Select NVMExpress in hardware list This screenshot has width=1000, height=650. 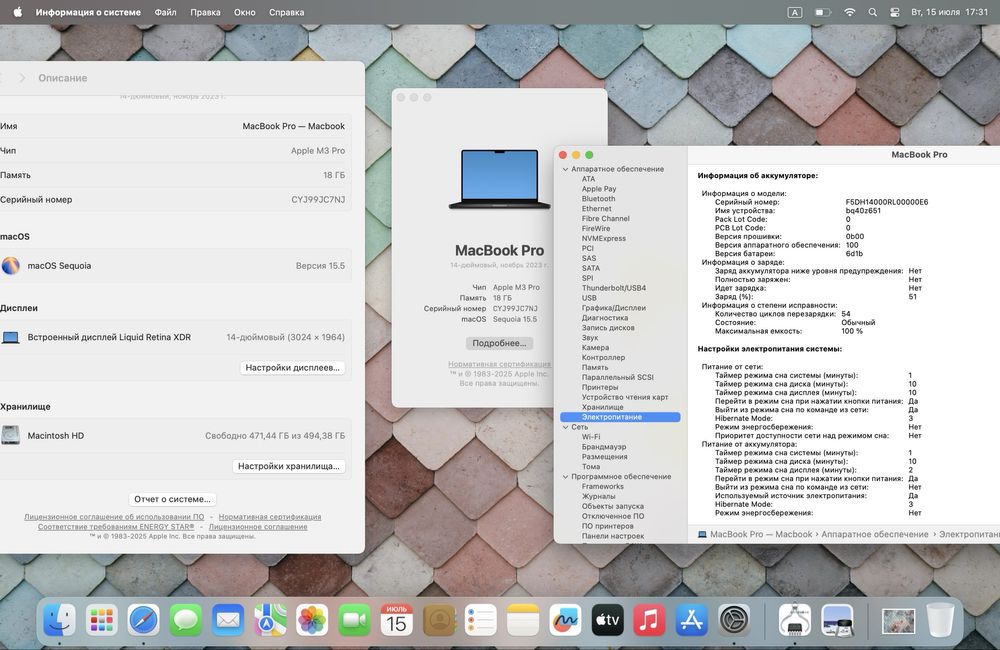click(603, 239)
